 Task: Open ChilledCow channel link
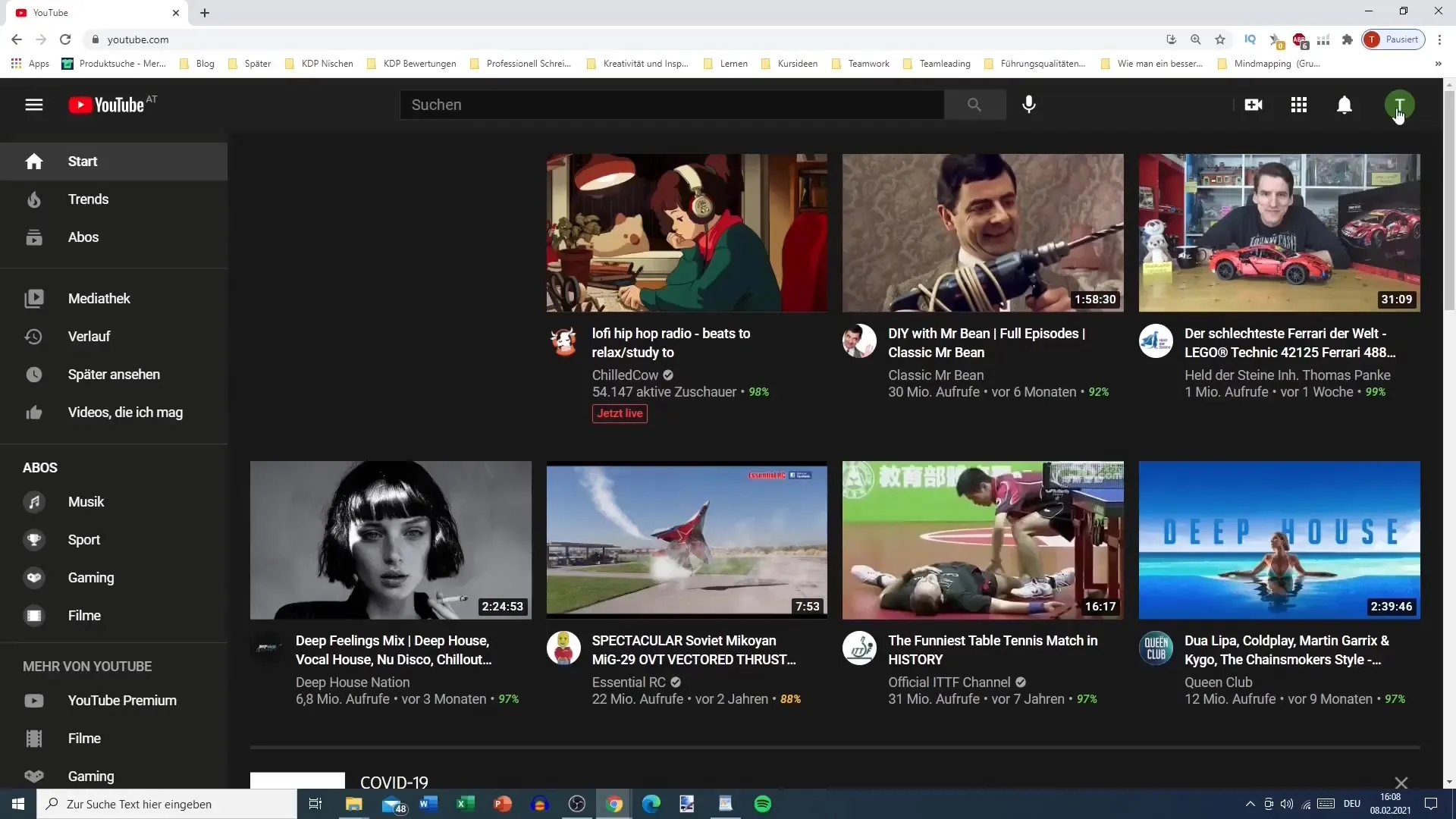[x=625, y=375]
